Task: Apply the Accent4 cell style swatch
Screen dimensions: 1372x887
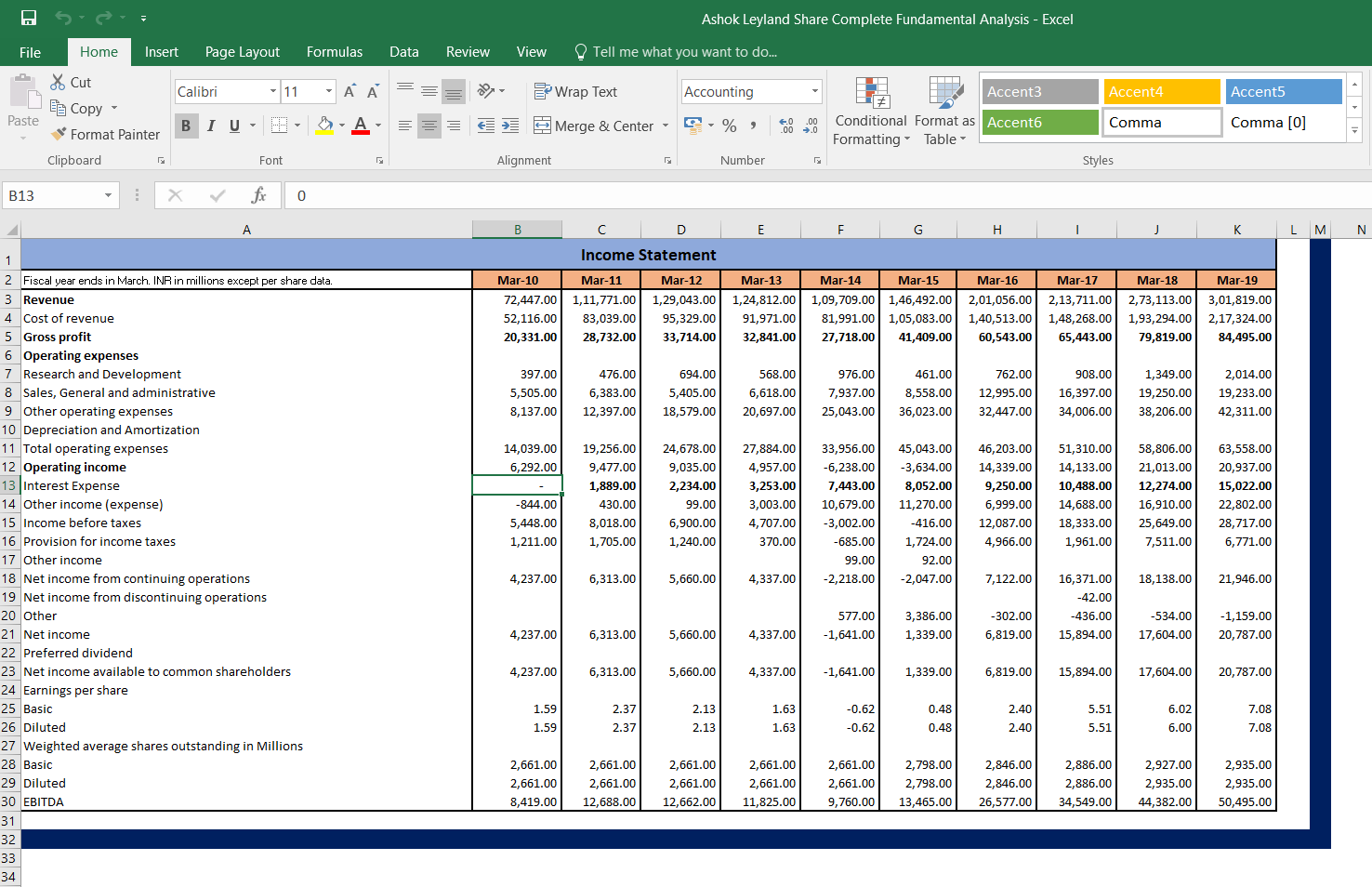Action: (x=1162, y=91)
